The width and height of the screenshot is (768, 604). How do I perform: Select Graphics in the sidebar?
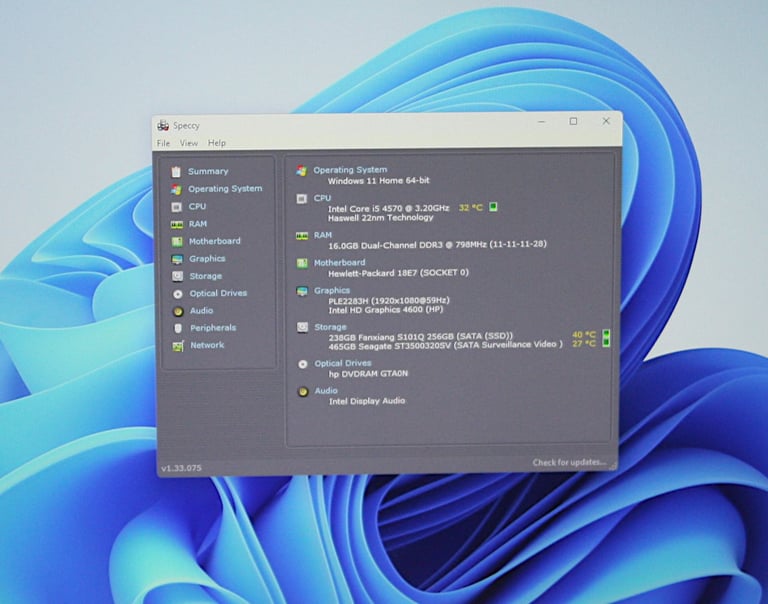pyautogui.click(x=207, y=259)
